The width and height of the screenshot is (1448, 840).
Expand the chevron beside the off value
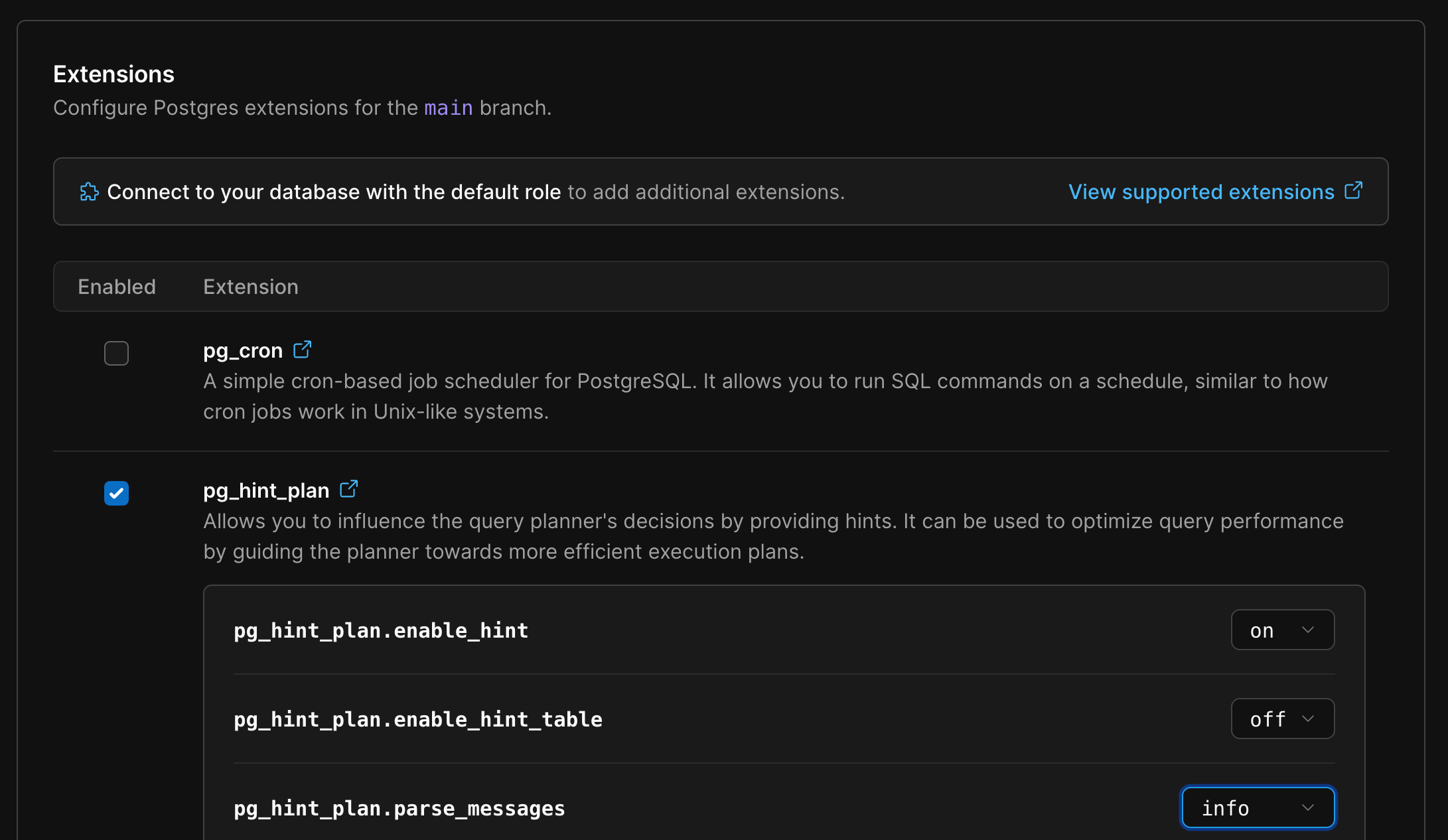coord(1309,719)
